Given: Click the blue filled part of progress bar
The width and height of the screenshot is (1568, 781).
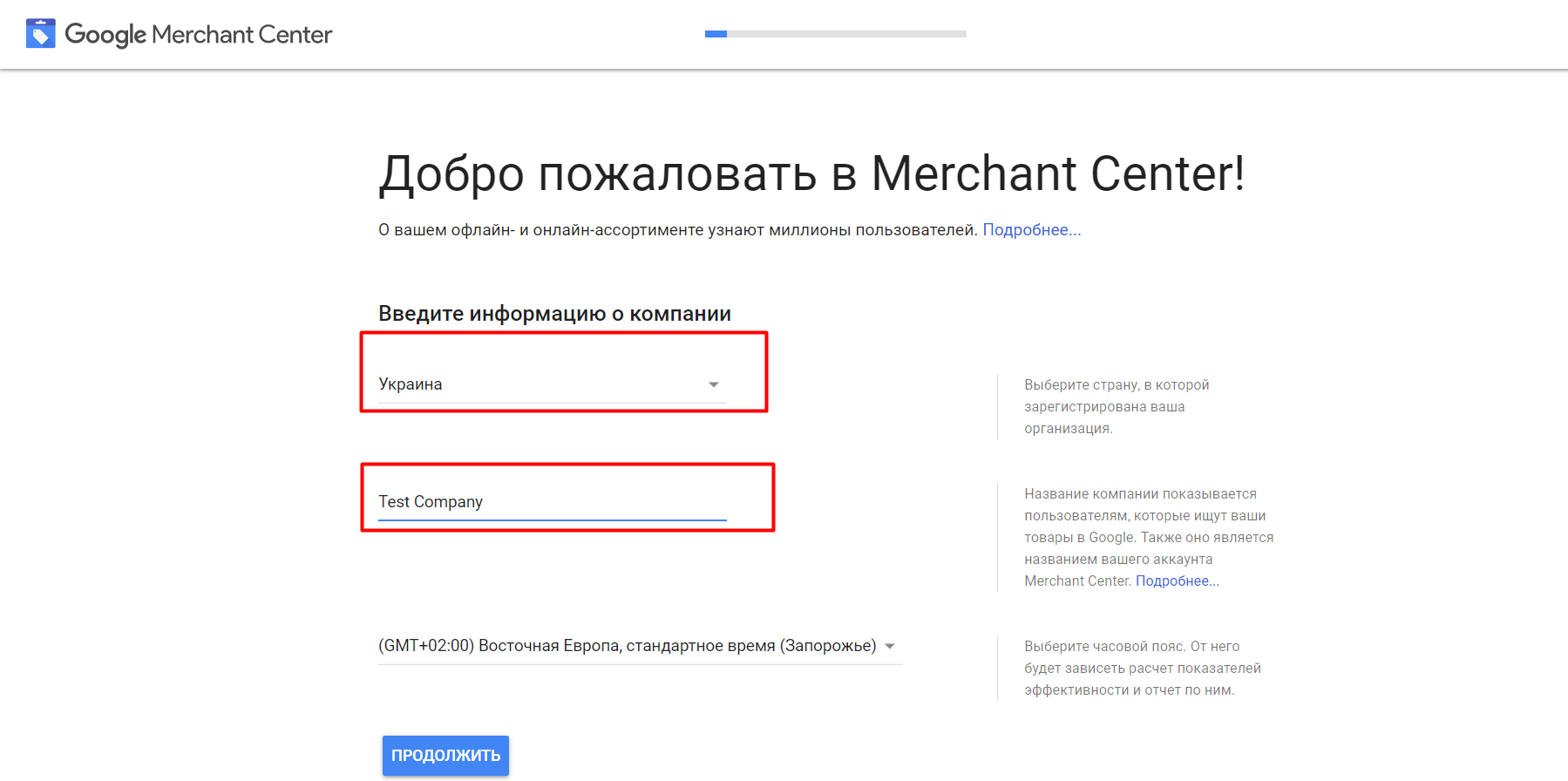Looking at the screenshot, I should click(716, 34).
